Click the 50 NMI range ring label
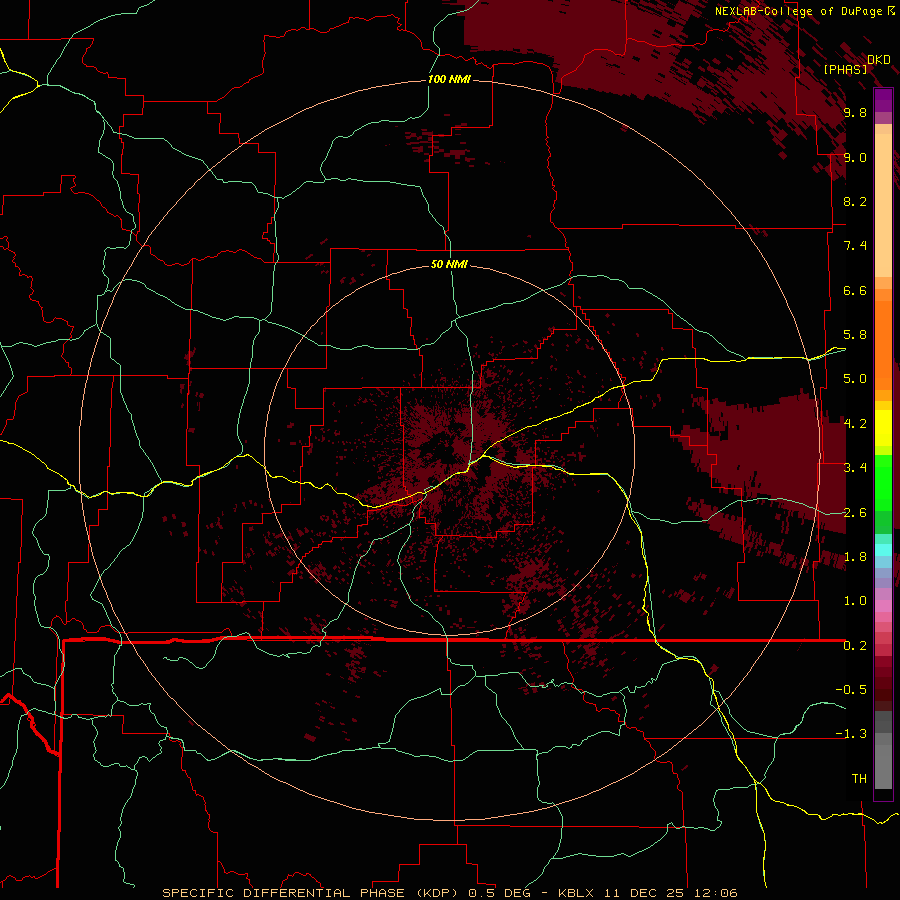Screen dimensions: 900x900 (449, 264)
